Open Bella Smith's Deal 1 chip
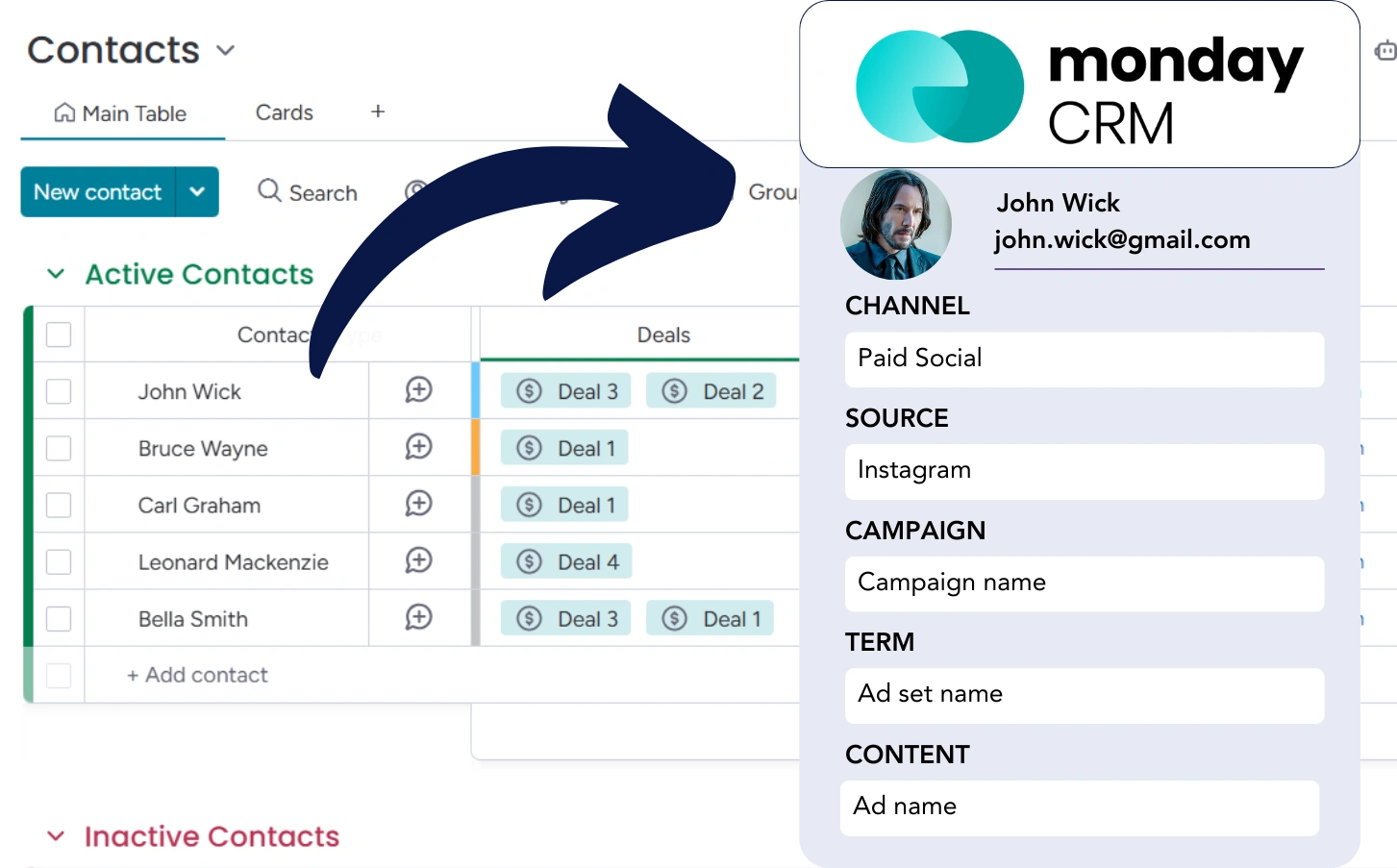Screen dimensions: 1397x868 tap(711, 618)
